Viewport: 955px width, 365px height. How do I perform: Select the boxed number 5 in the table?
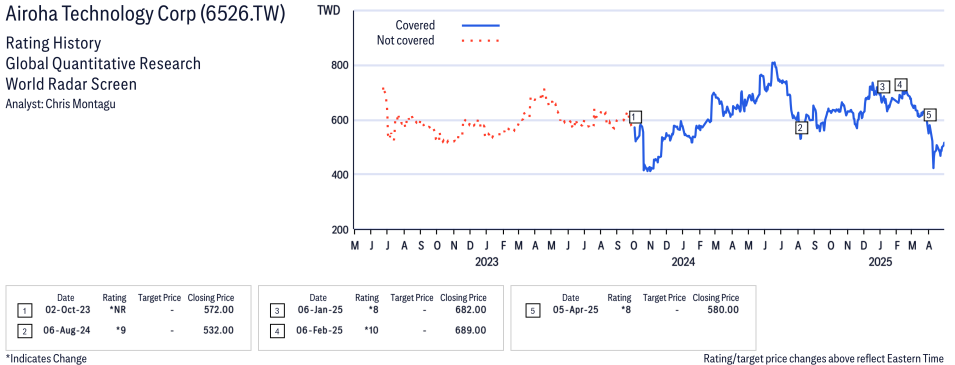point(532,311)
